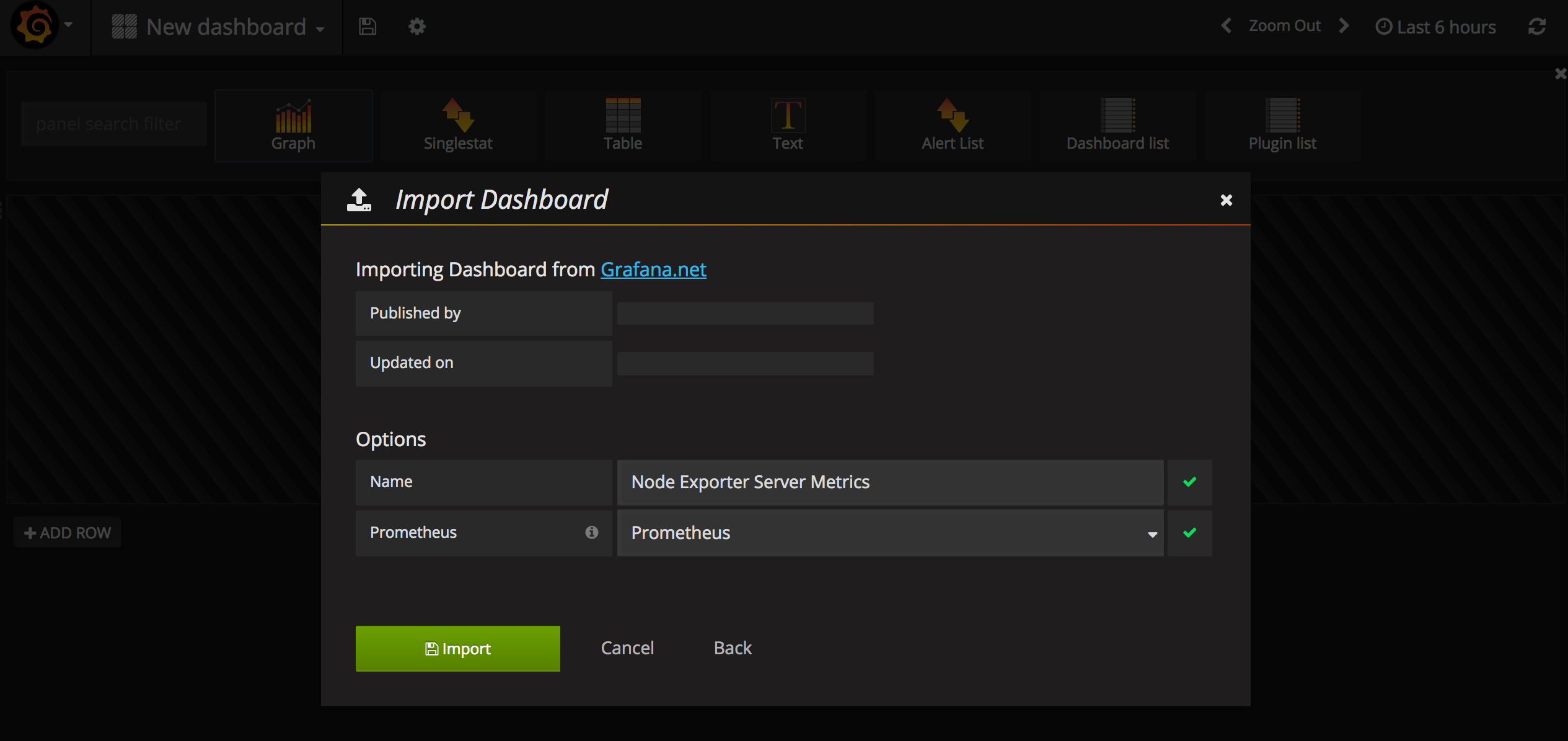
Task: Click the dashboard Name input field
Action: point(890,482)
